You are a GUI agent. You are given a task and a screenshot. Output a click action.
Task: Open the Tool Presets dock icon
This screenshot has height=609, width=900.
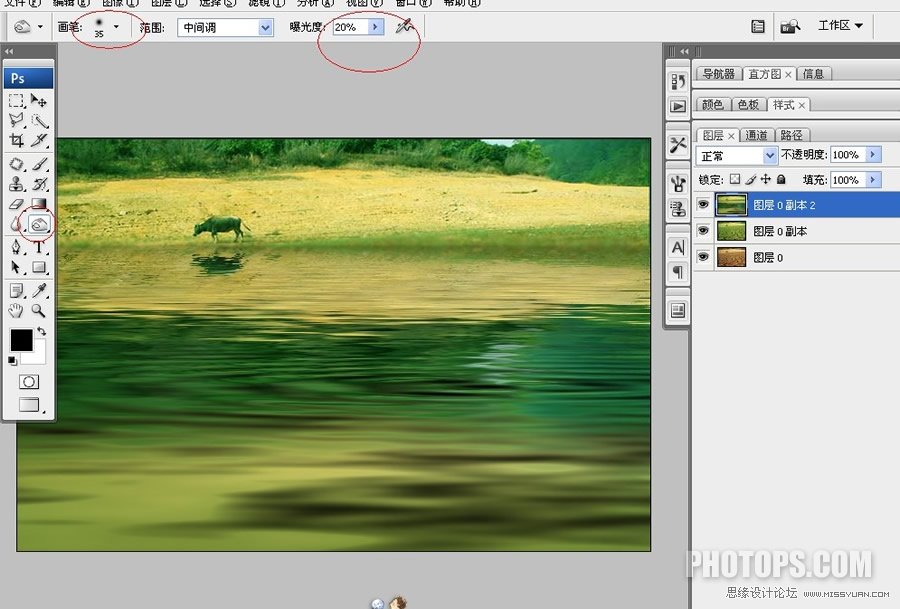[x=678, y=144]
